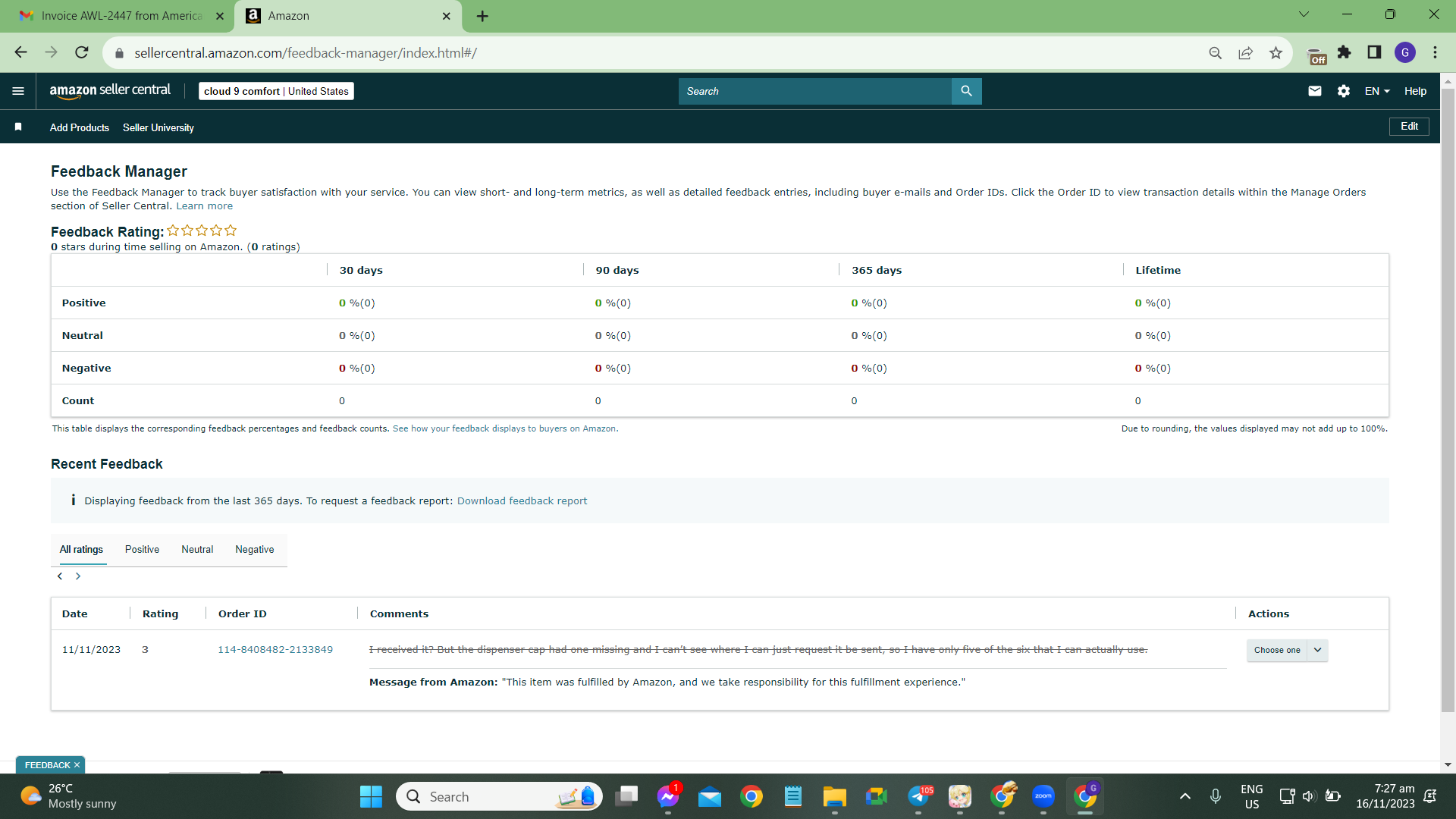This screenshot has width=1456, height=819.
Task: Open Windows Start menu
Action: tap(371, 796)
